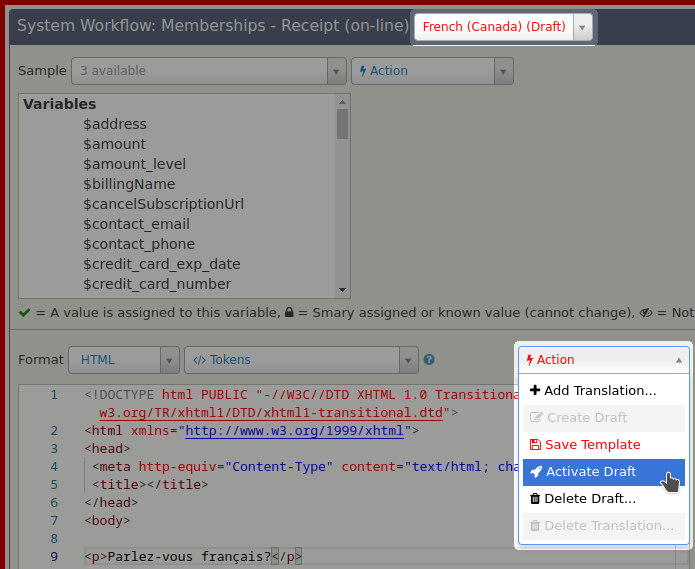Select the $contact_email variable
The image size is (695, 569).
point(136,224)
